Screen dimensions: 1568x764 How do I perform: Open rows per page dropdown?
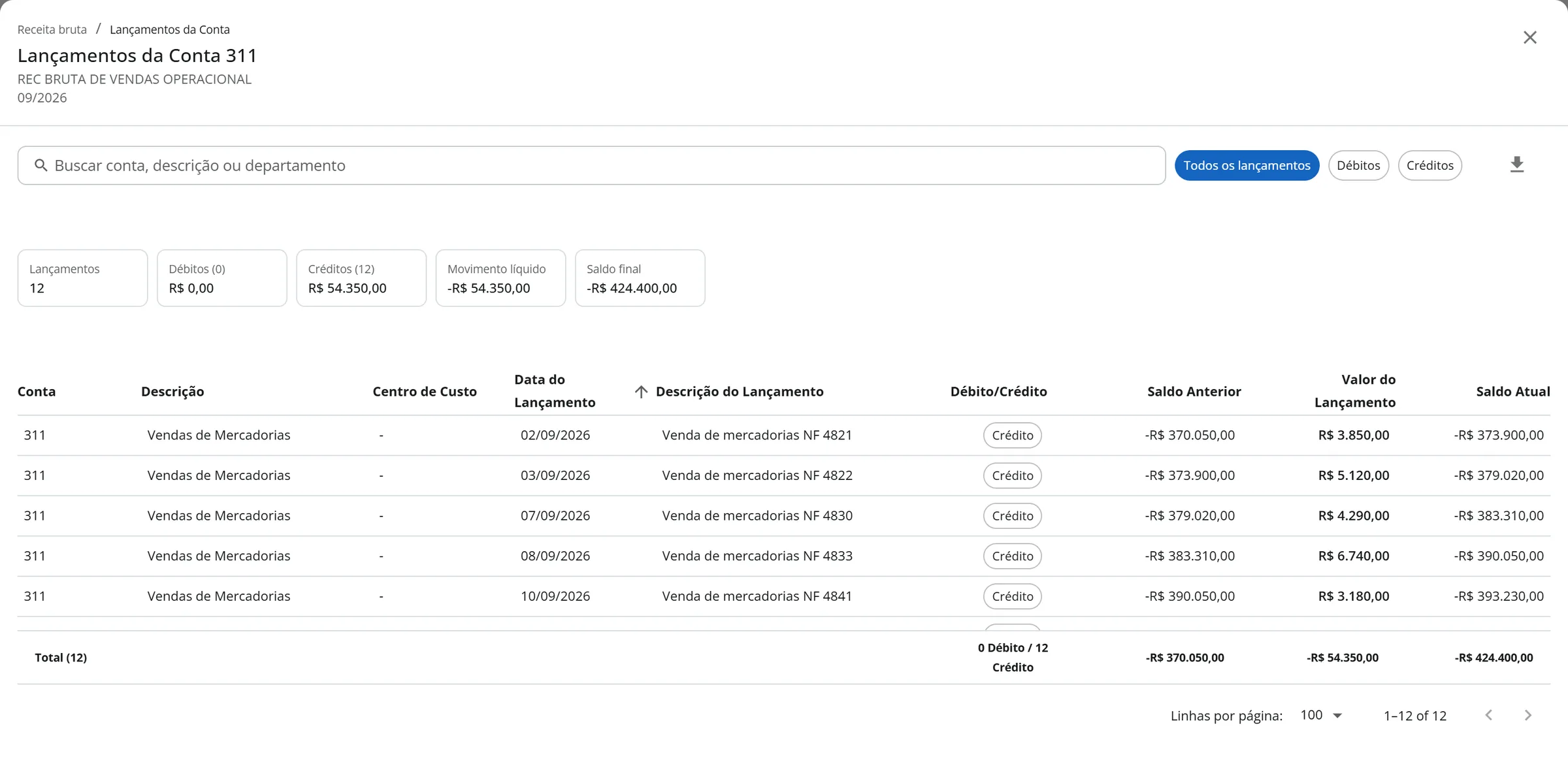1321,715
